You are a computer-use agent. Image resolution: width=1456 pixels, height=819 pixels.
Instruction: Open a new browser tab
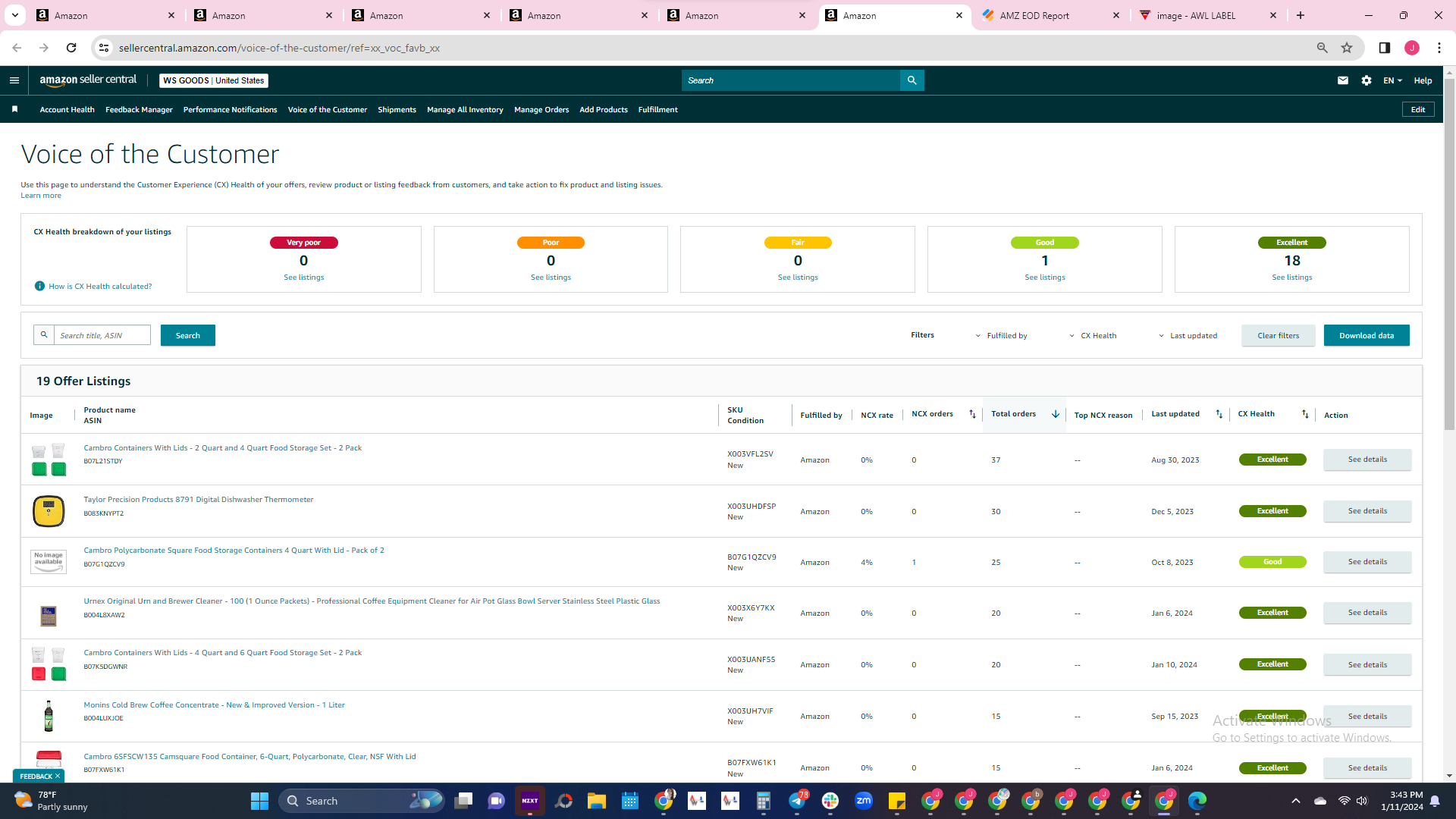click(1301, 15)
